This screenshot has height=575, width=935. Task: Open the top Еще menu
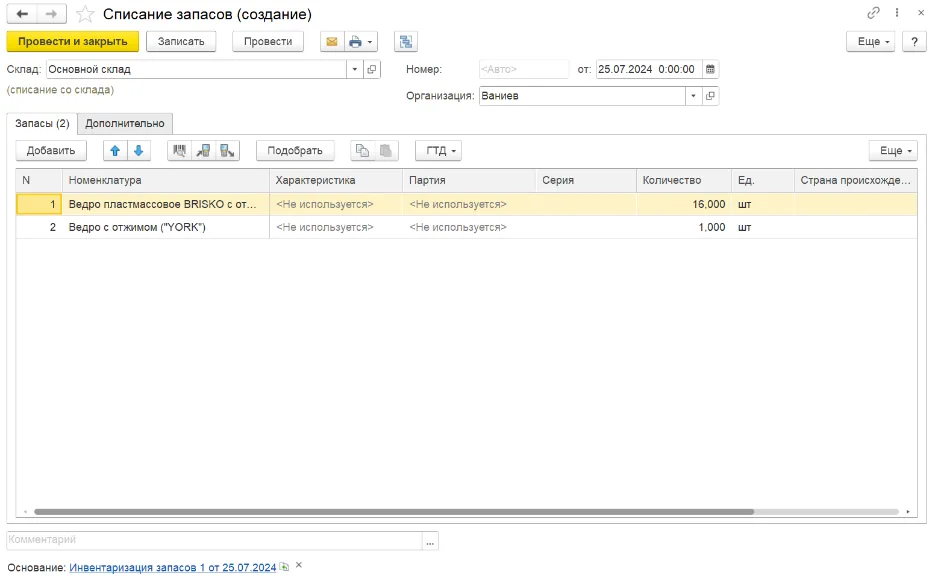(871, 42)
